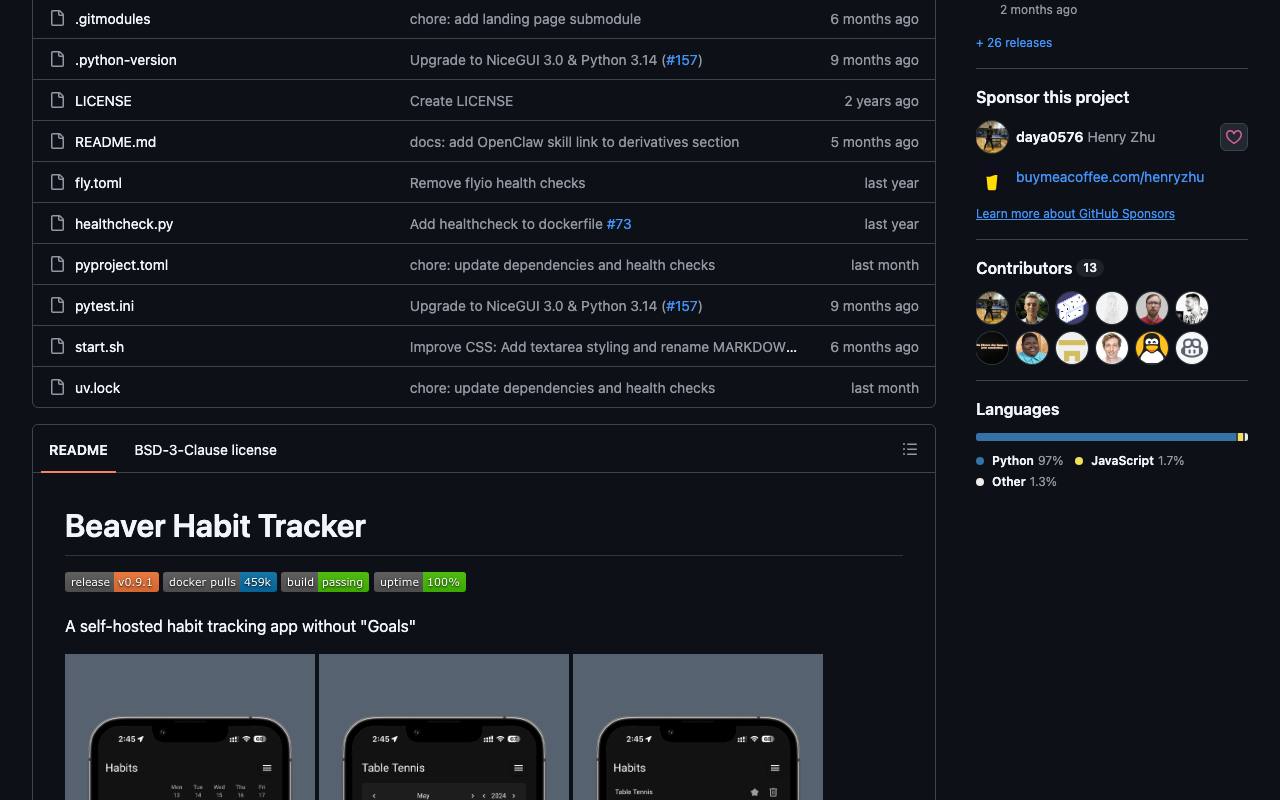Click the file icon next to LICENSE
The width and height of the screenshot is (1280, 800).
(x=58, y=100)
